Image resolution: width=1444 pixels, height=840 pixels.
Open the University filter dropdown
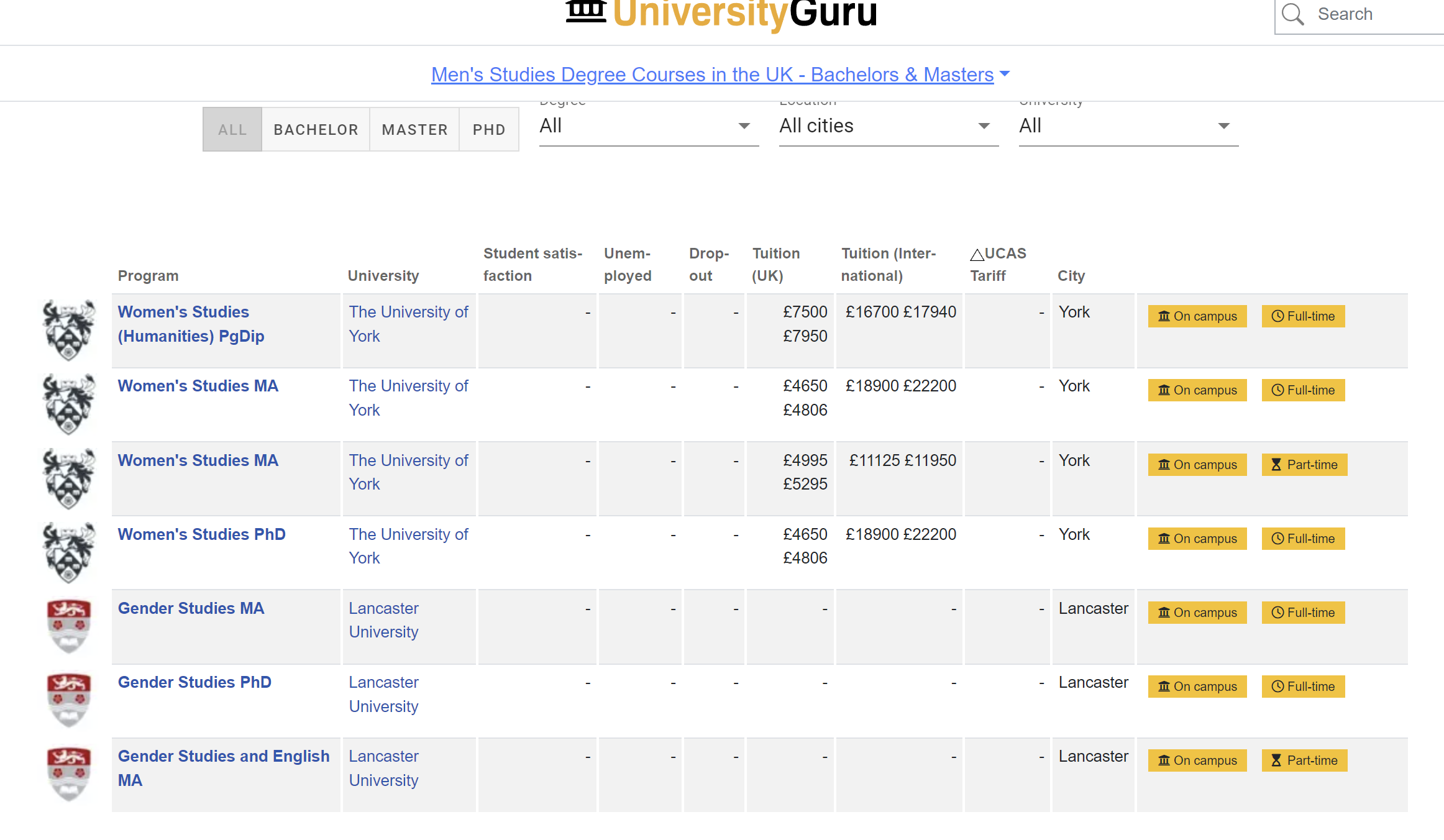(1128, 126)
